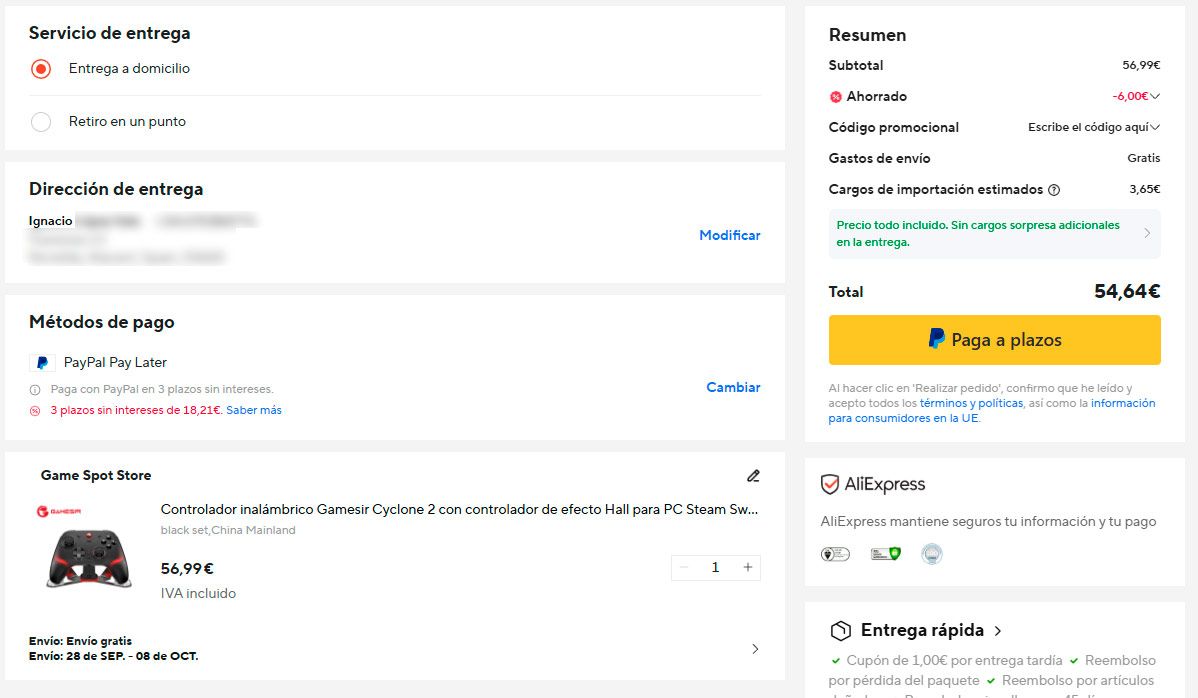Click Cambiar to change payment method
Screen dimensions: 1198x698
click(733, 387)
